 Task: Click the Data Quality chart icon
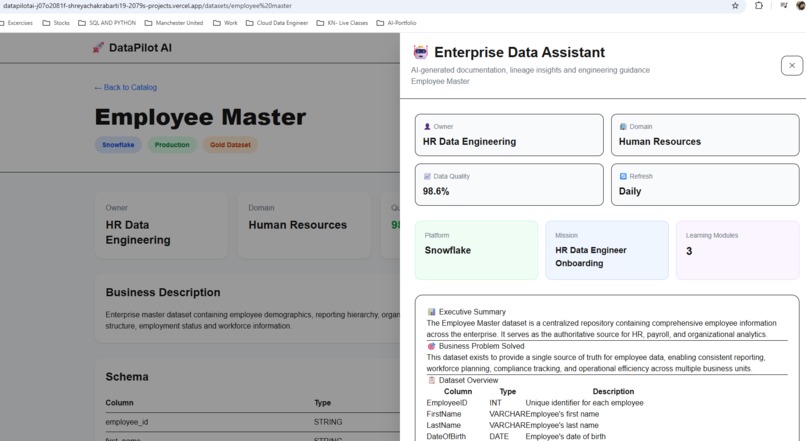click(x=427, y=176)
